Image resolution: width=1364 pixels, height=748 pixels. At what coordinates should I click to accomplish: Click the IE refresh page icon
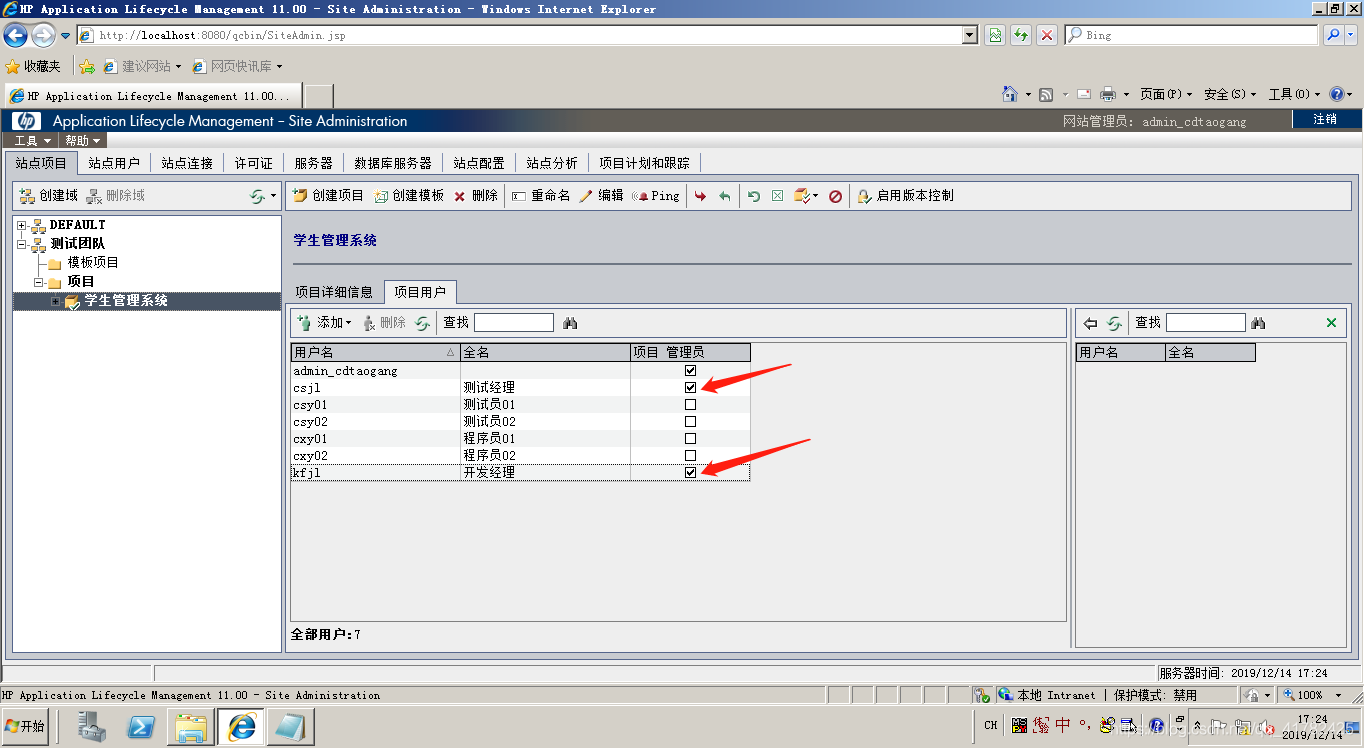coord(1021,35)
